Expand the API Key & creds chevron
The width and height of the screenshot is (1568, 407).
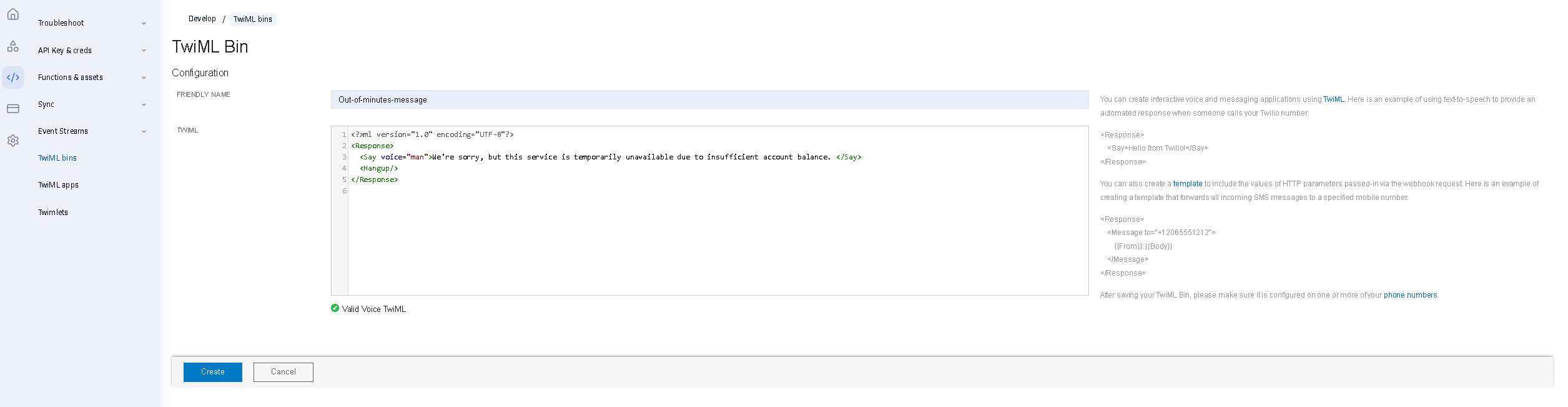pyautogui.click(x=144, y=51)
